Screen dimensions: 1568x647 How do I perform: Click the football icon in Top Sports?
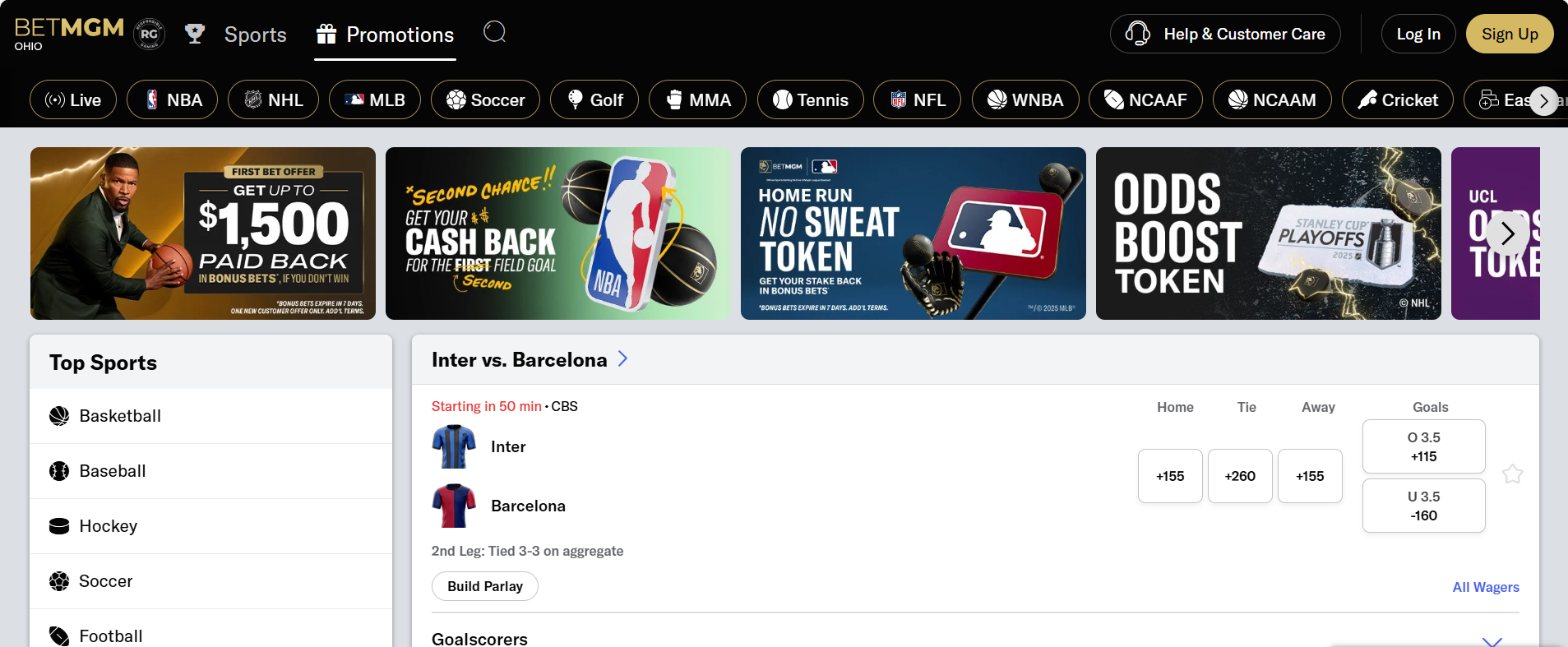pos(59,635)
